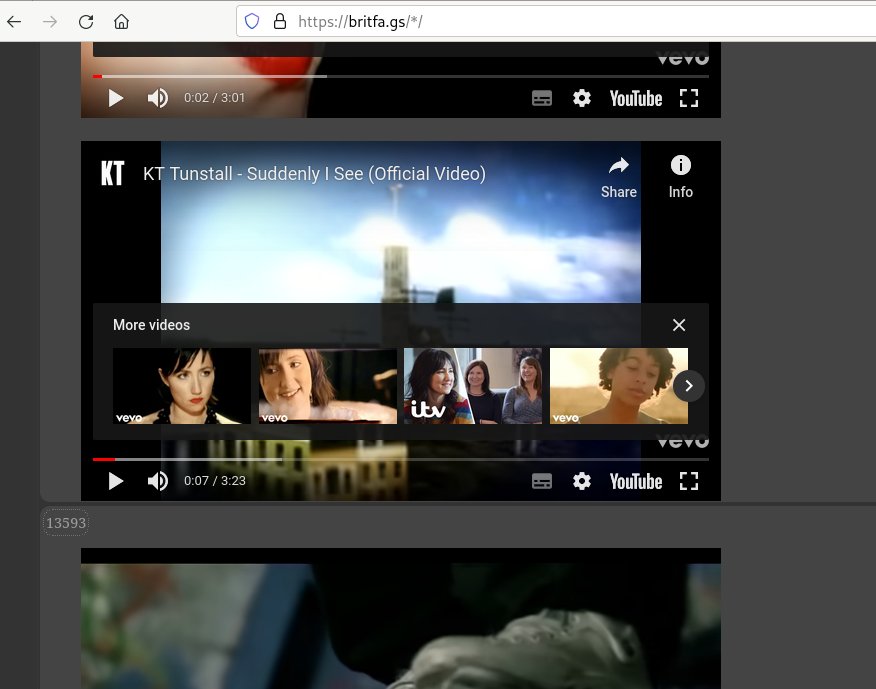Go back to the previous page
This screenshot has width=876, height=689.
(14, 22)
